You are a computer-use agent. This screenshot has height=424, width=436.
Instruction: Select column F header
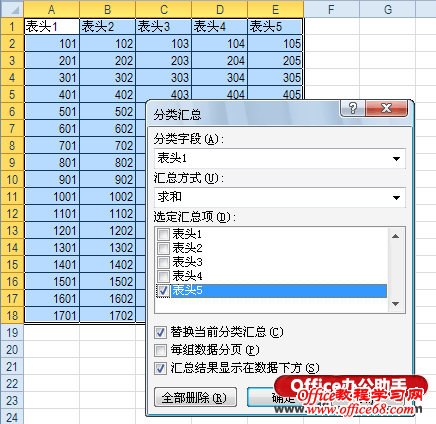[x=331, y=9]
